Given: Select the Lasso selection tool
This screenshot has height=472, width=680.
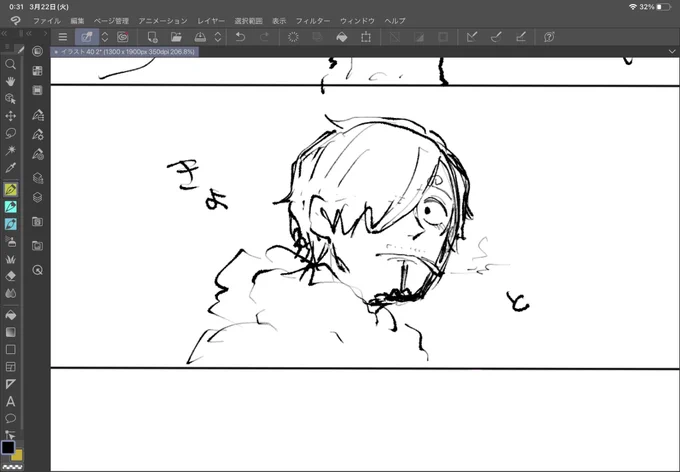Looking at the screenshot, I should 10,133.
